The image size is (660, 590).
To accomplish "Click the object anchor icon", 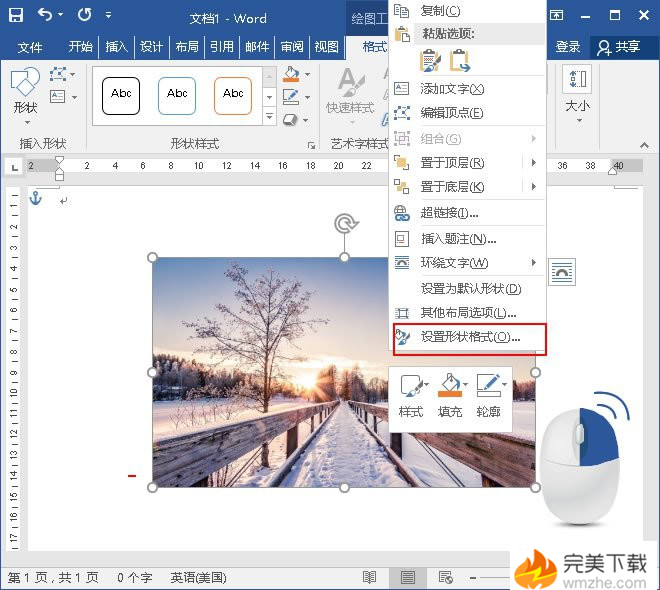I will (x=36, y=198).
